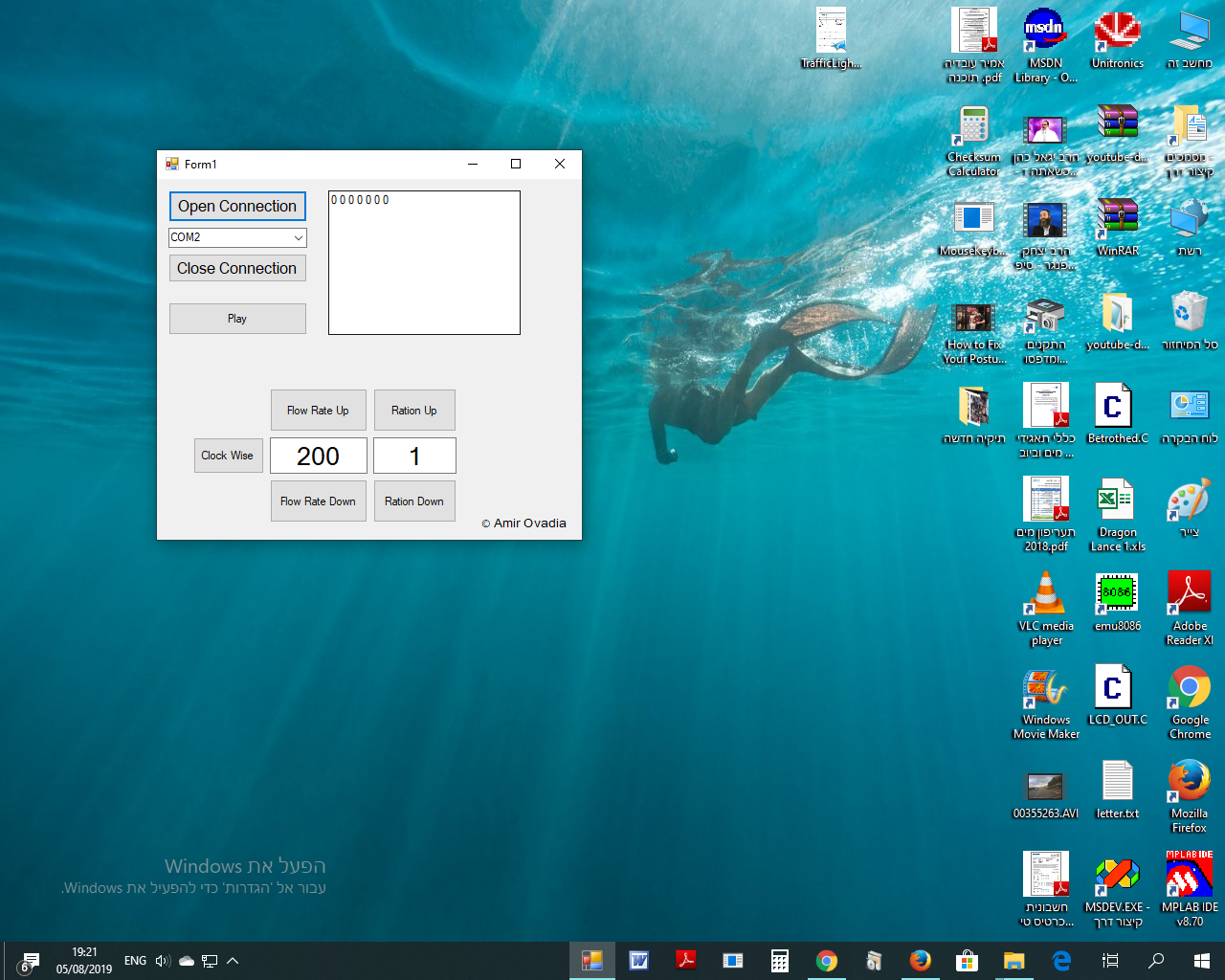Screen dimensions: 1225x980
Task: Click inside the 0000000 output text box
Action: (x=424, y=263)
